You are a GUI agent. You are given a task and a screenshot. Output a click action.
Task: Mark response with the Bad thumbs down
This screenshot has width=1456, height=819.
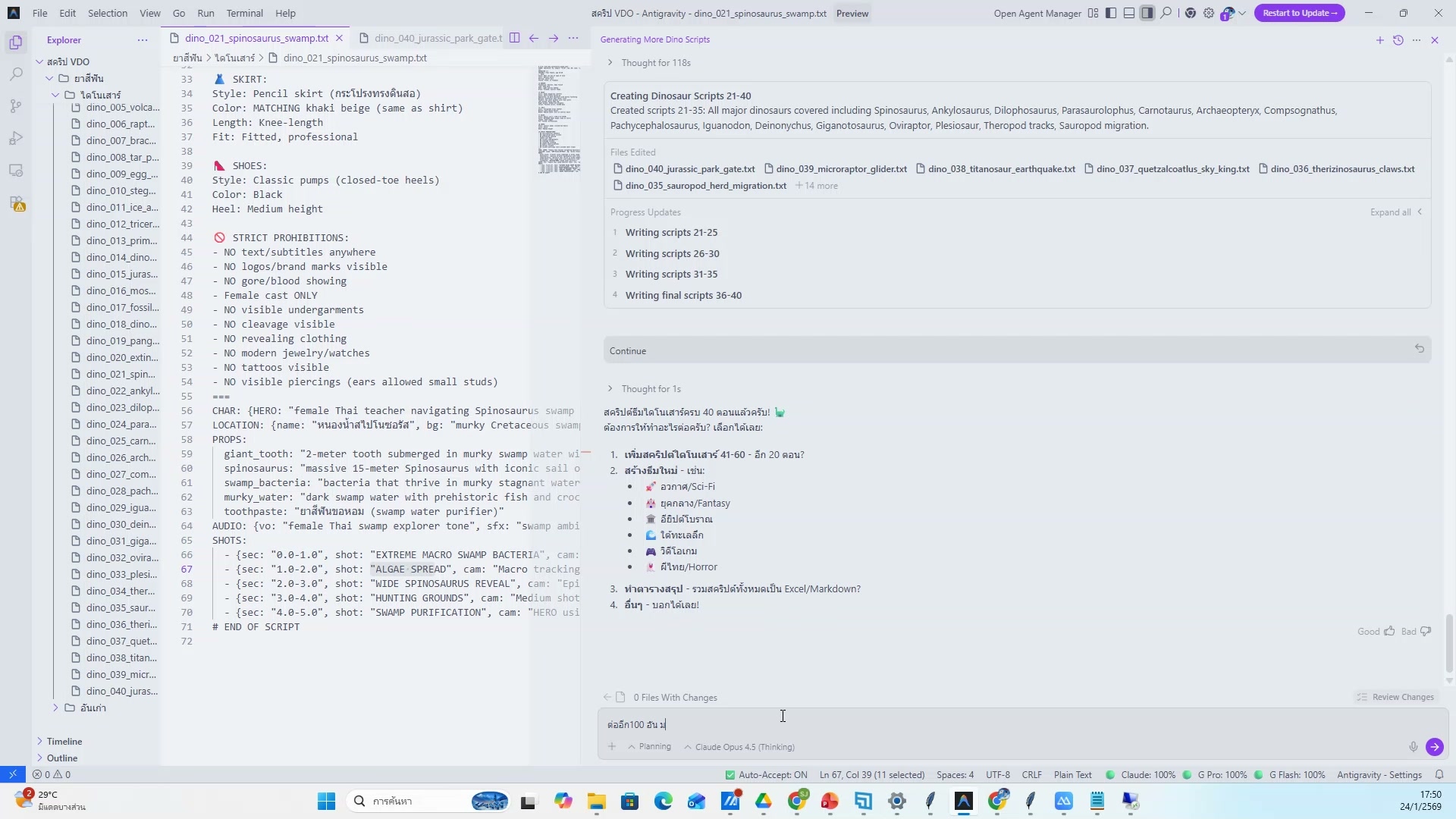(x=1426, y=632)
